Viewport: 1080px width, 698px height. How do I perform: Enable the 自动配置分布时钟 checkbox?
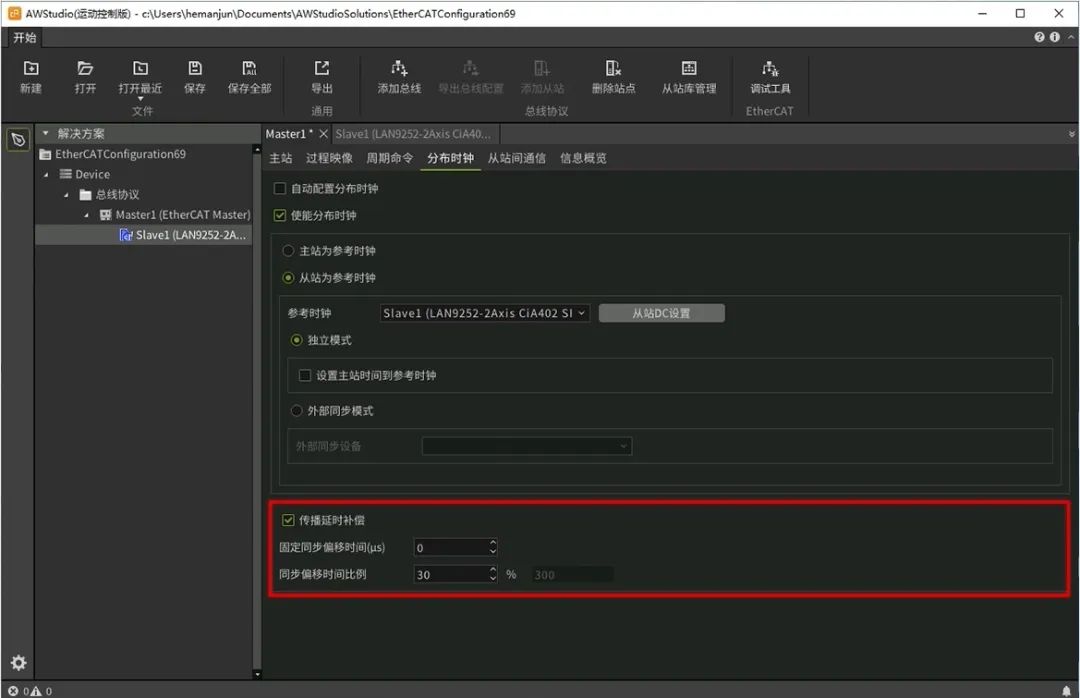(x=280, y=188)
